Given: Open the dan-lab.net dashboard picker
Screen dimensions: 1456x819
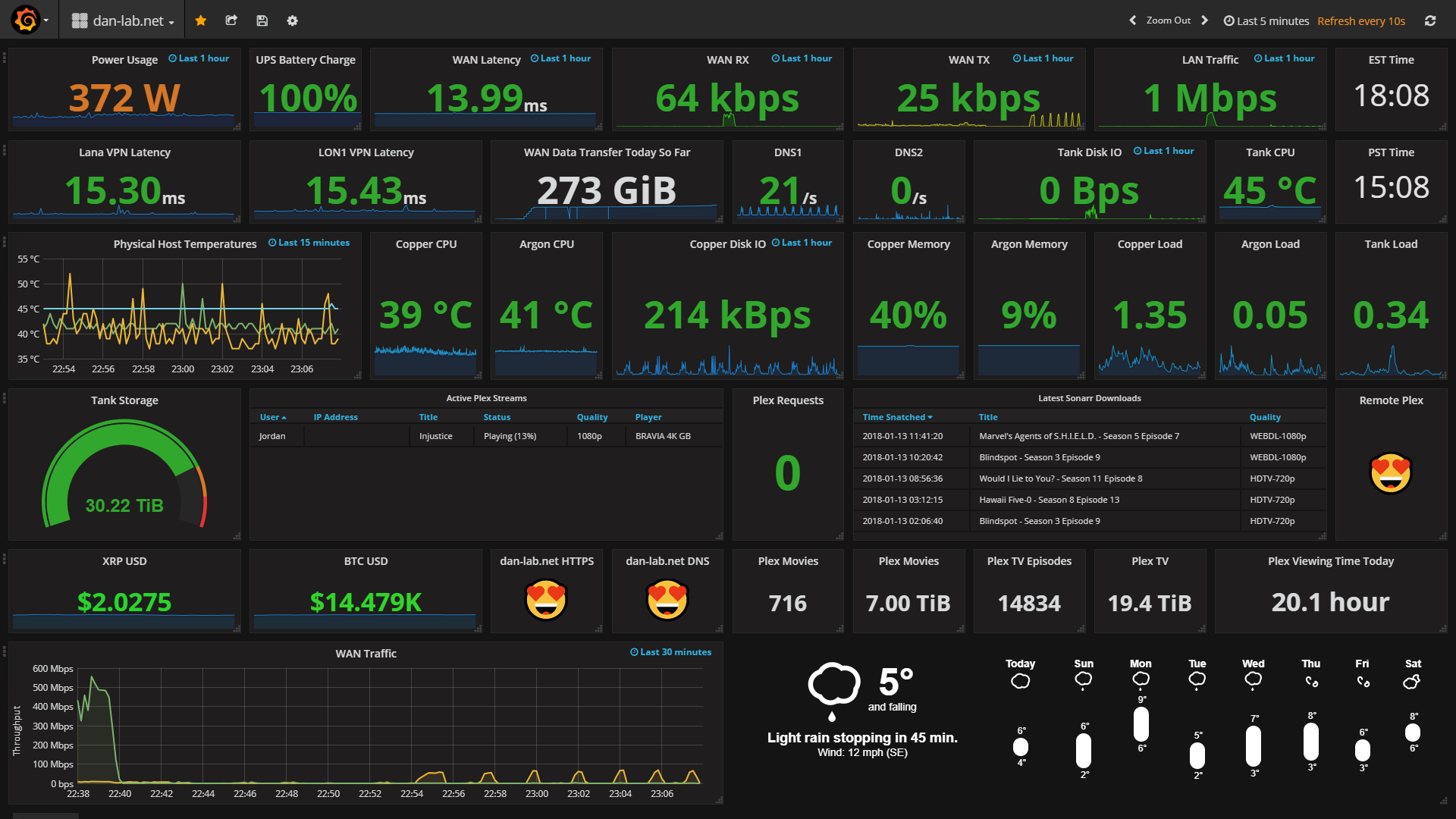Looking at the screenshot, I should tap(122, 20).
